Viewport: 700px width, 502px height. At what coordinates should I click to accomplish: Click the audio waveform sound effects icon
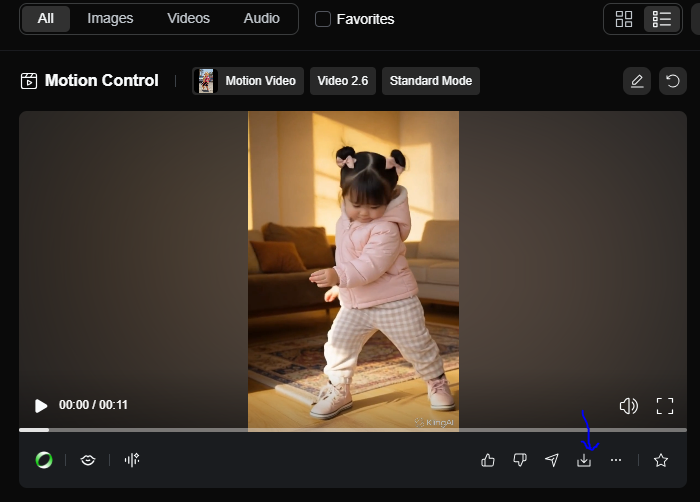131,460
